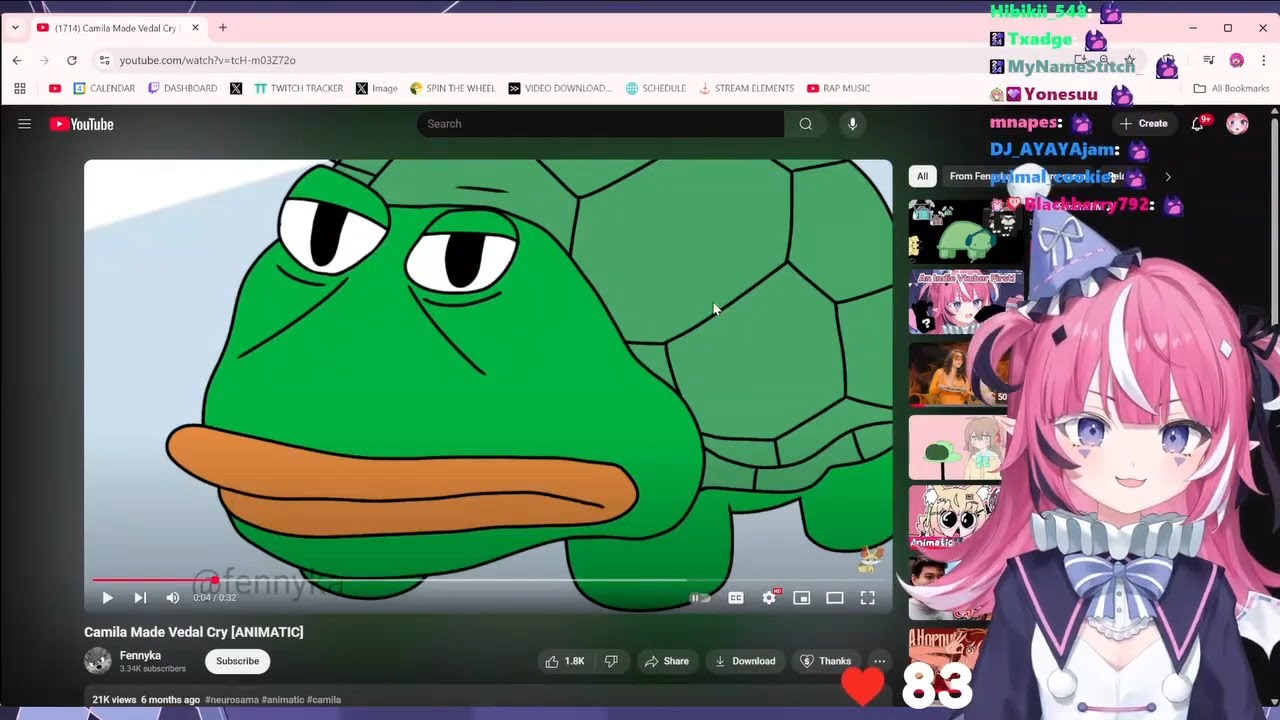Open TWITCH TRACKER bookmark

298,88
